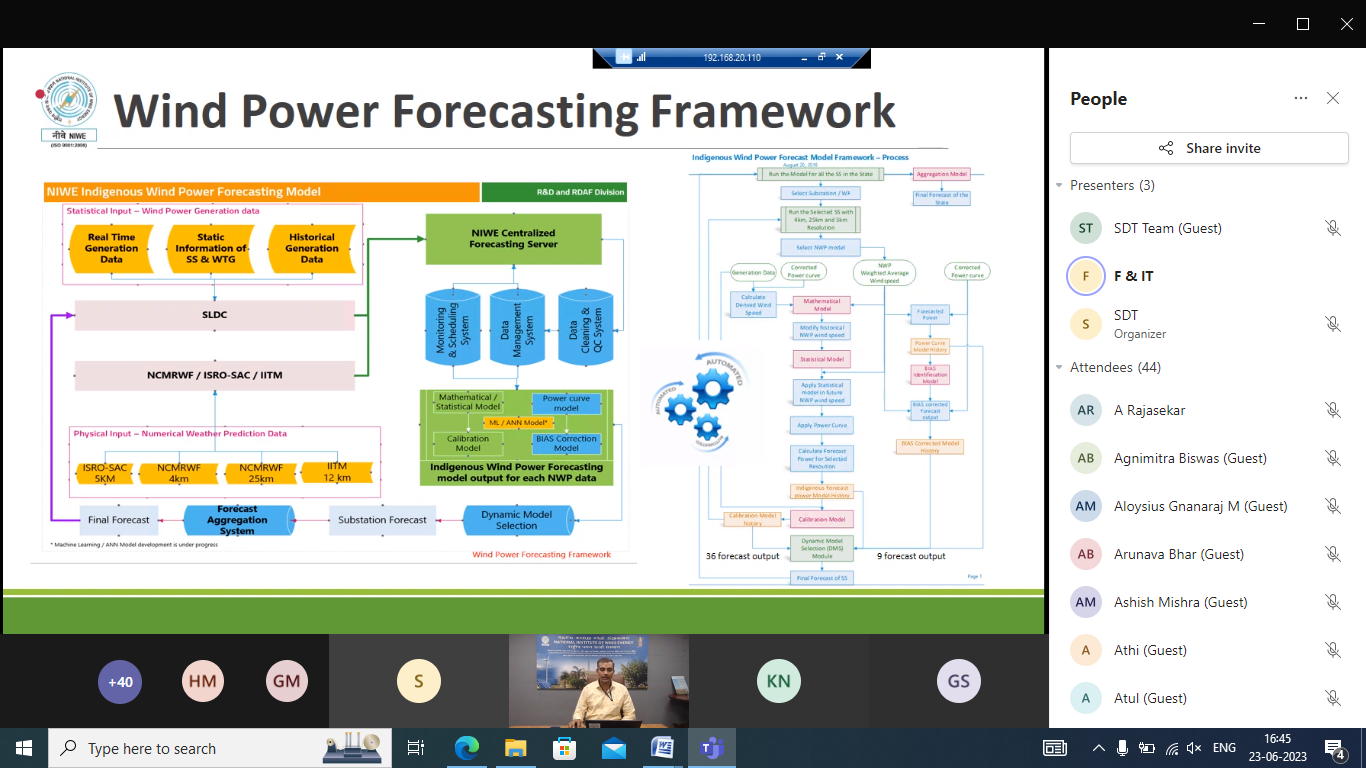Click the muted volume icon in tray
1366x768 pixels.
1193,748
